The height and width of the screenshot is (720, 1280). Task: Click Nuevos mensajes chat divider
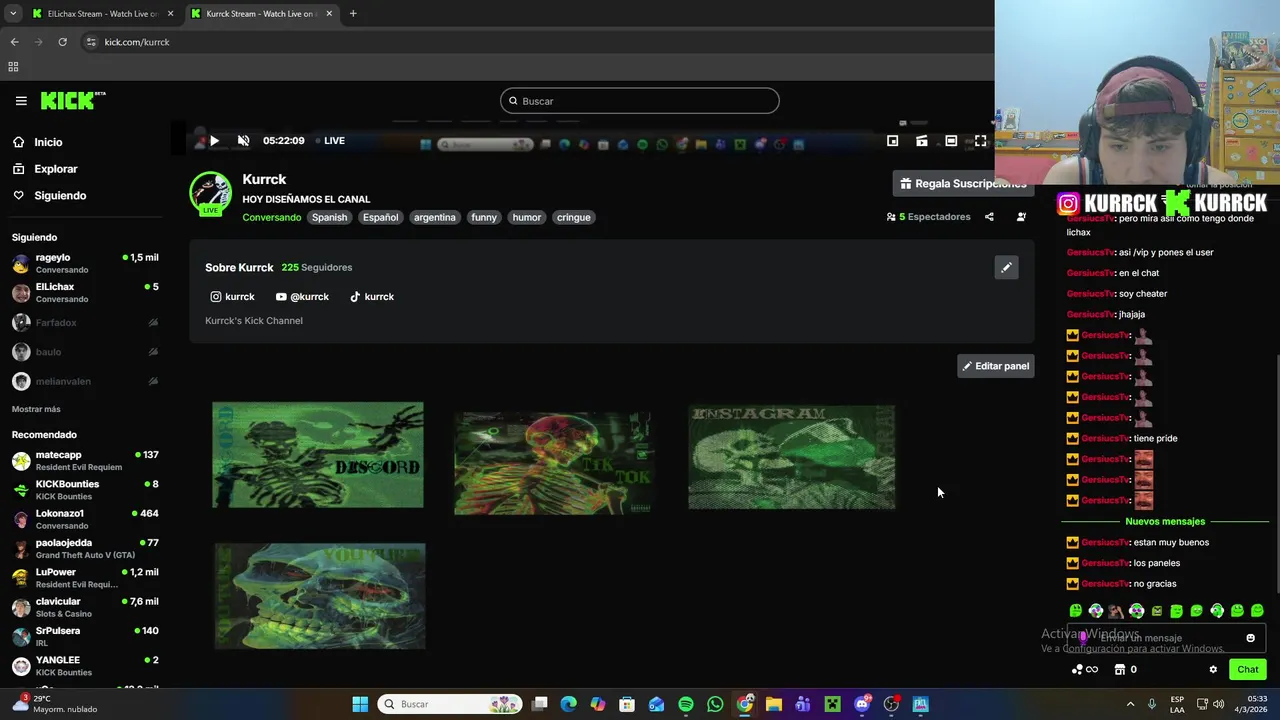pyautogui.click(x=1165, y=522)
